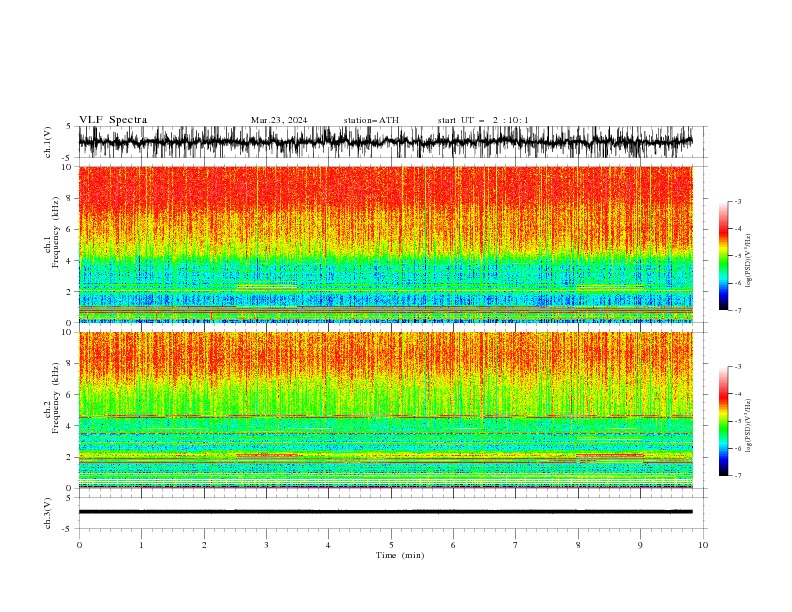Click the 'station=ATH' label
Image resolution: width=792 pixels, height=612 pixels.
pos(371,120)
